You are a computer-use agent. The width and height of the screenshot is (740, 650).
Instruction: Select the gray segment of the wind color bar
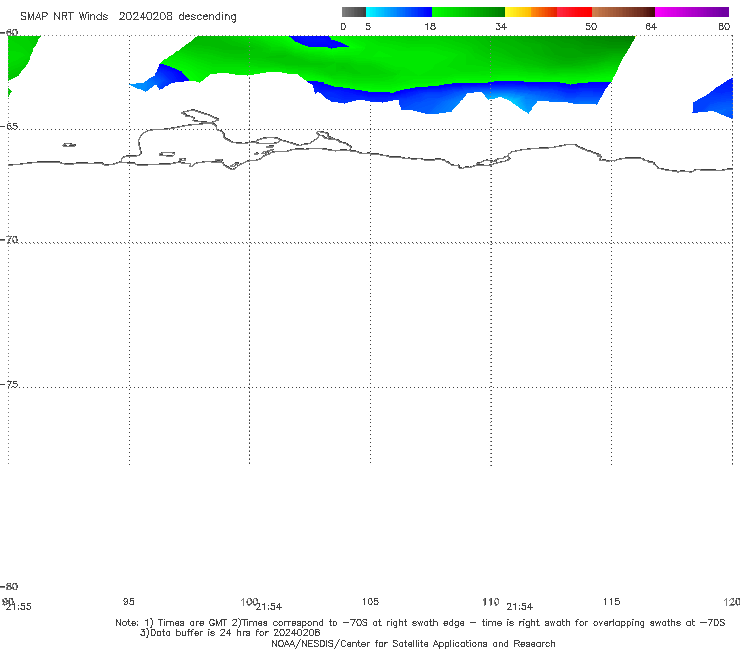(x=353, y=12)
